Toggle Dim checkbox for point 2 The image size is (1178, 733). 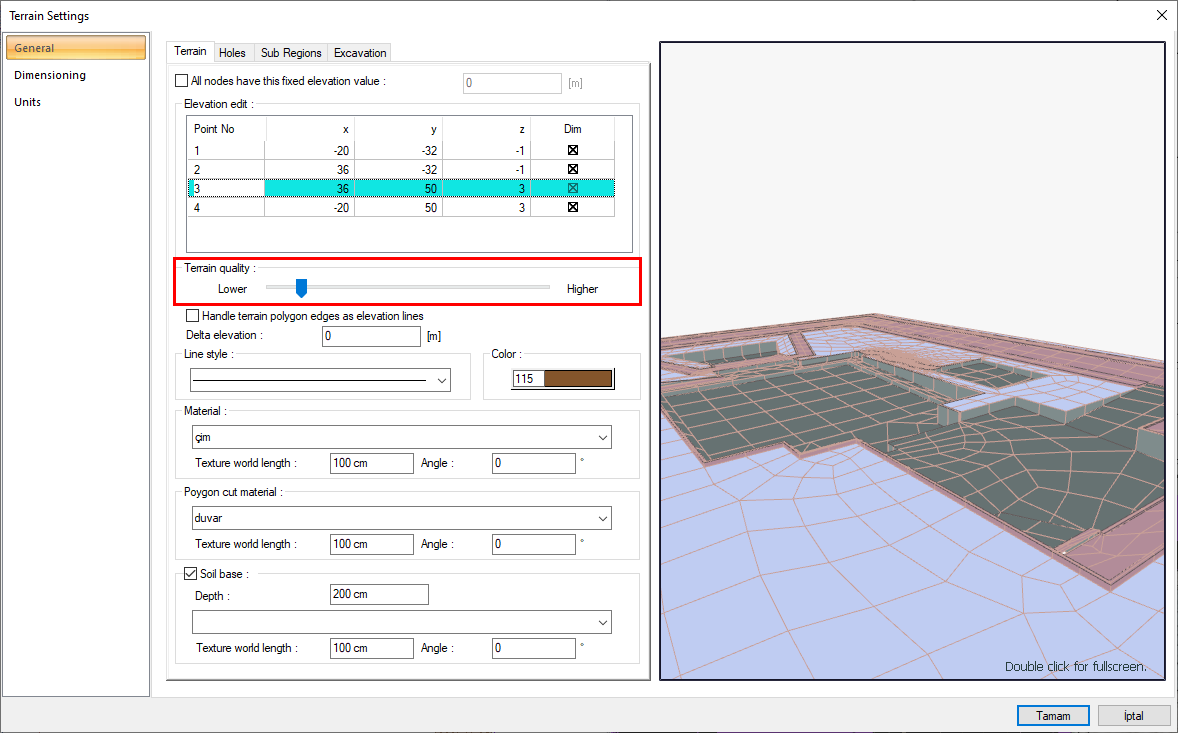[573, 169]
